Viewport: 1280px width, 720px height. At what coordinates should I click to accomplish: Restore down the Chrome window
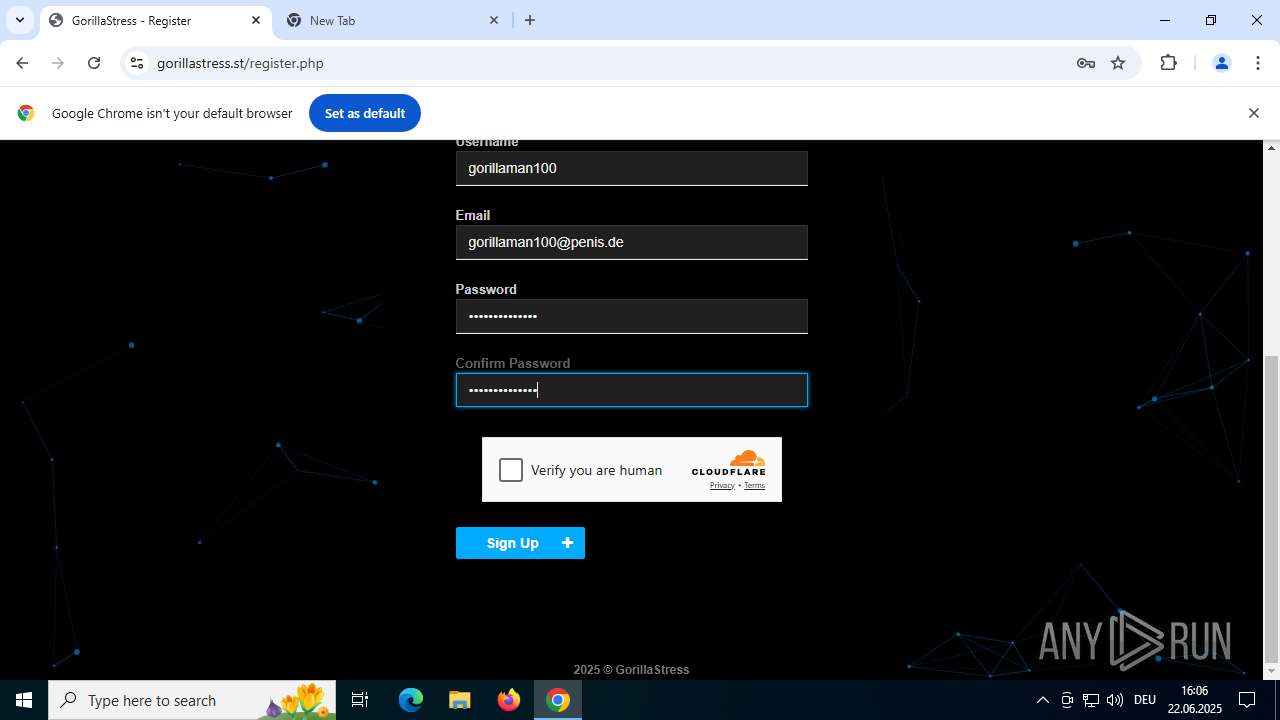tap(1211, 20)
